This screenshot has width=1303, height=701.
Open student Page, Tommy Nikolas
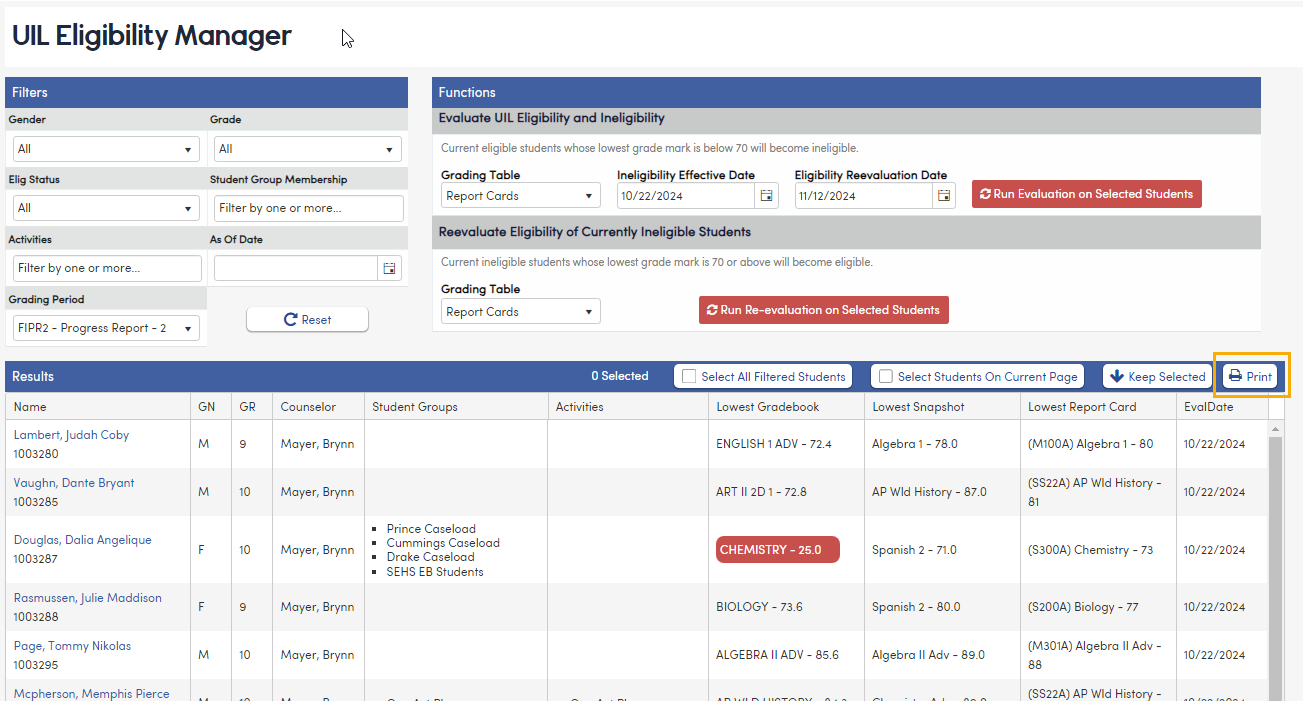click(72, 646)
